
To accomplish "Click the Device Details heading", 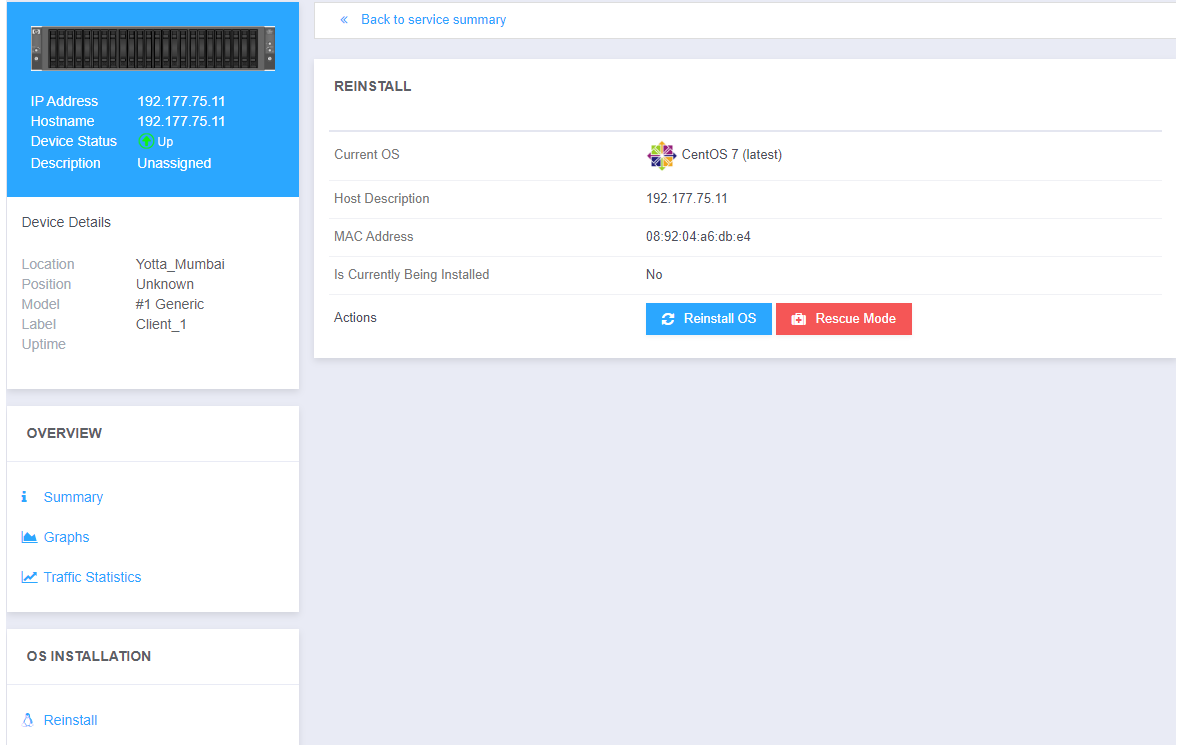I will [x=66, y=223].
